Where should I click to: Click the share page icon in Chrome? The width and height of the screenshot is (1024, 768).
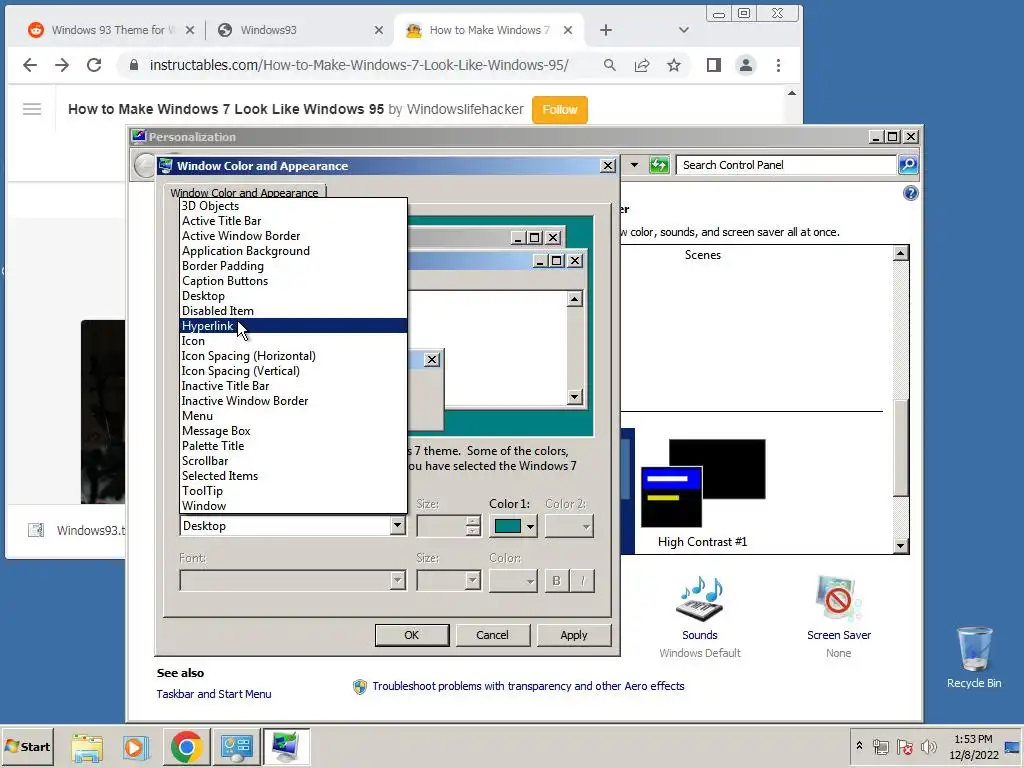pos(642,65)
